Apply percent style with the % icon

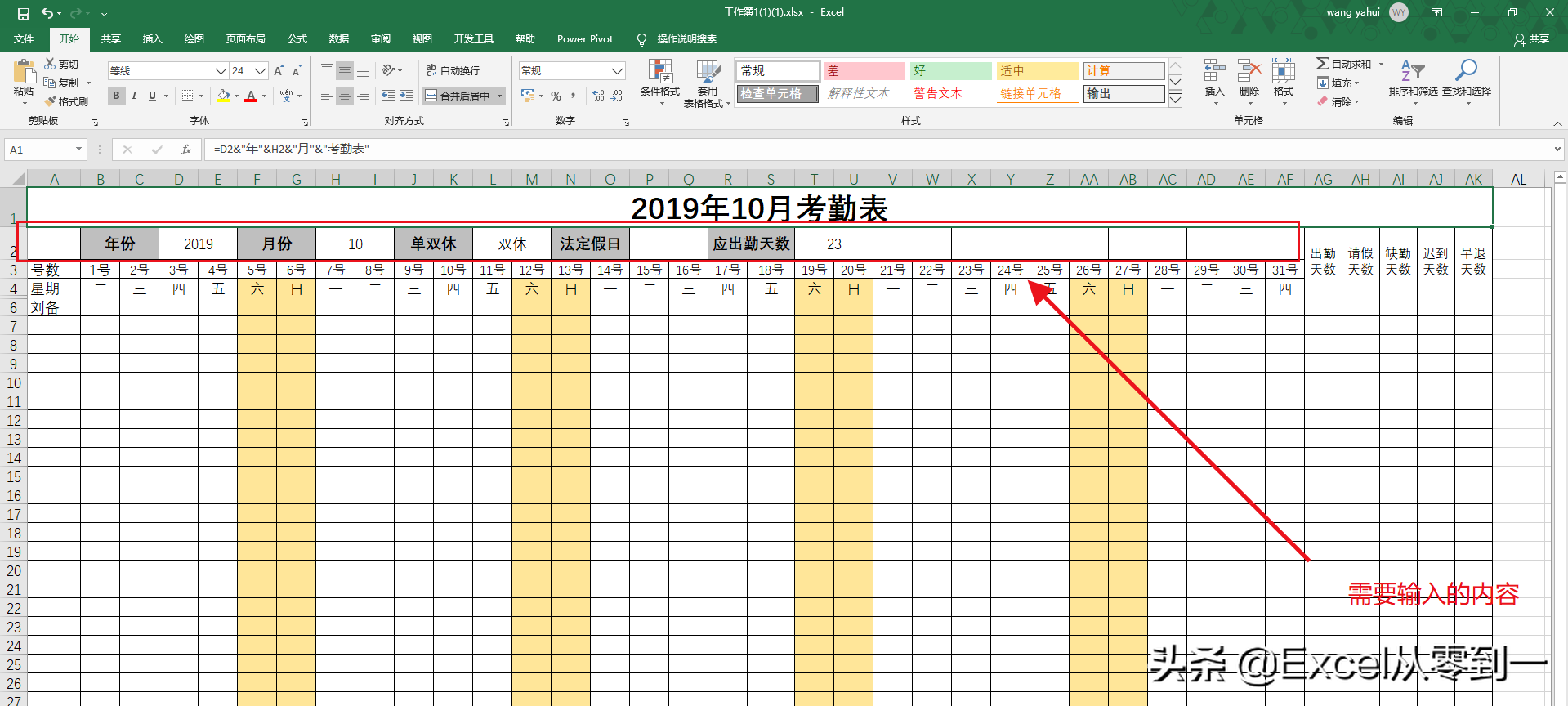[556, 96]
